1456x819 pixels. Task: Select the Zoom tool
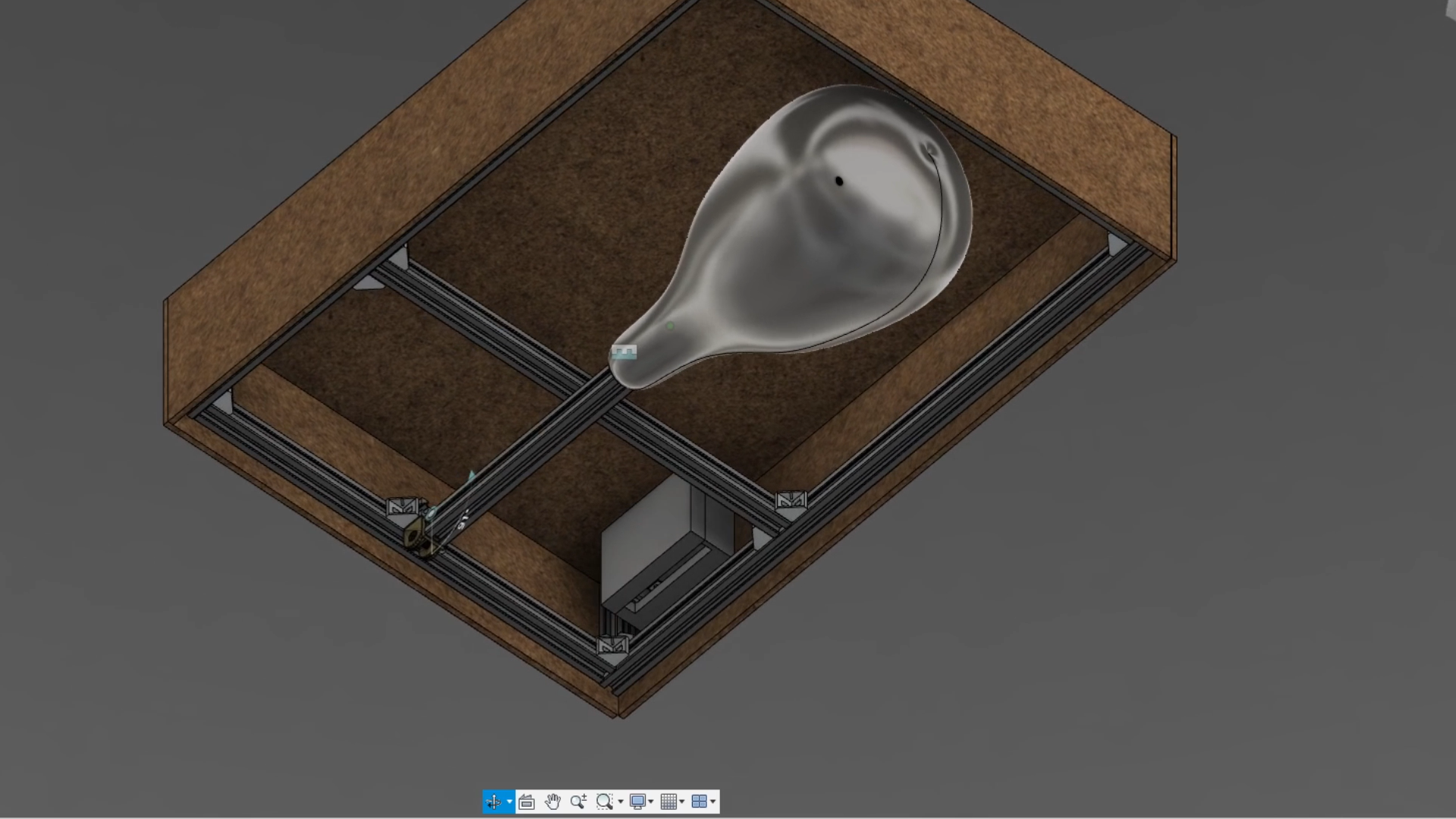coord(579,802)
